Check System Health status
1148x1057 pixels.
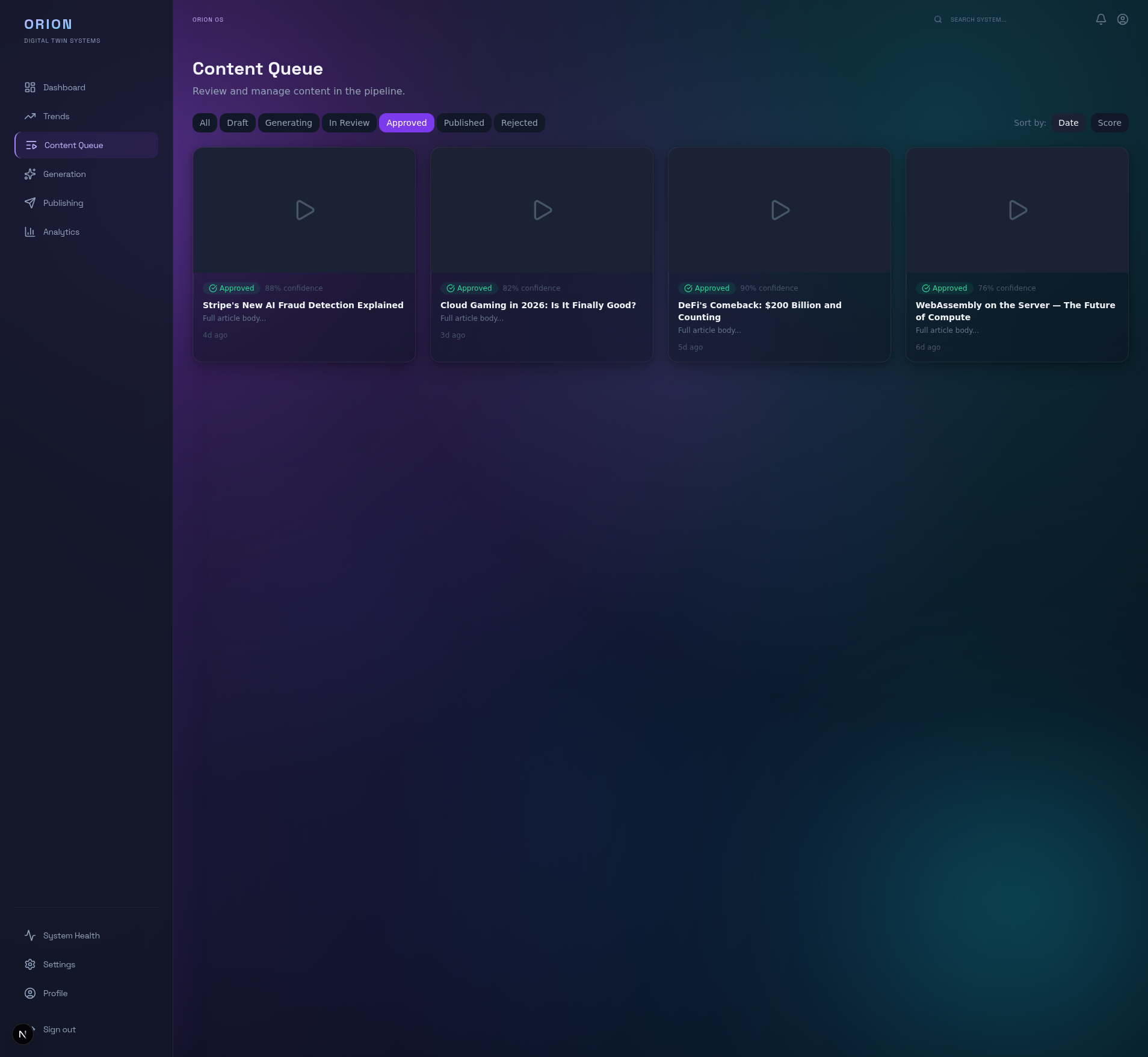70,935
